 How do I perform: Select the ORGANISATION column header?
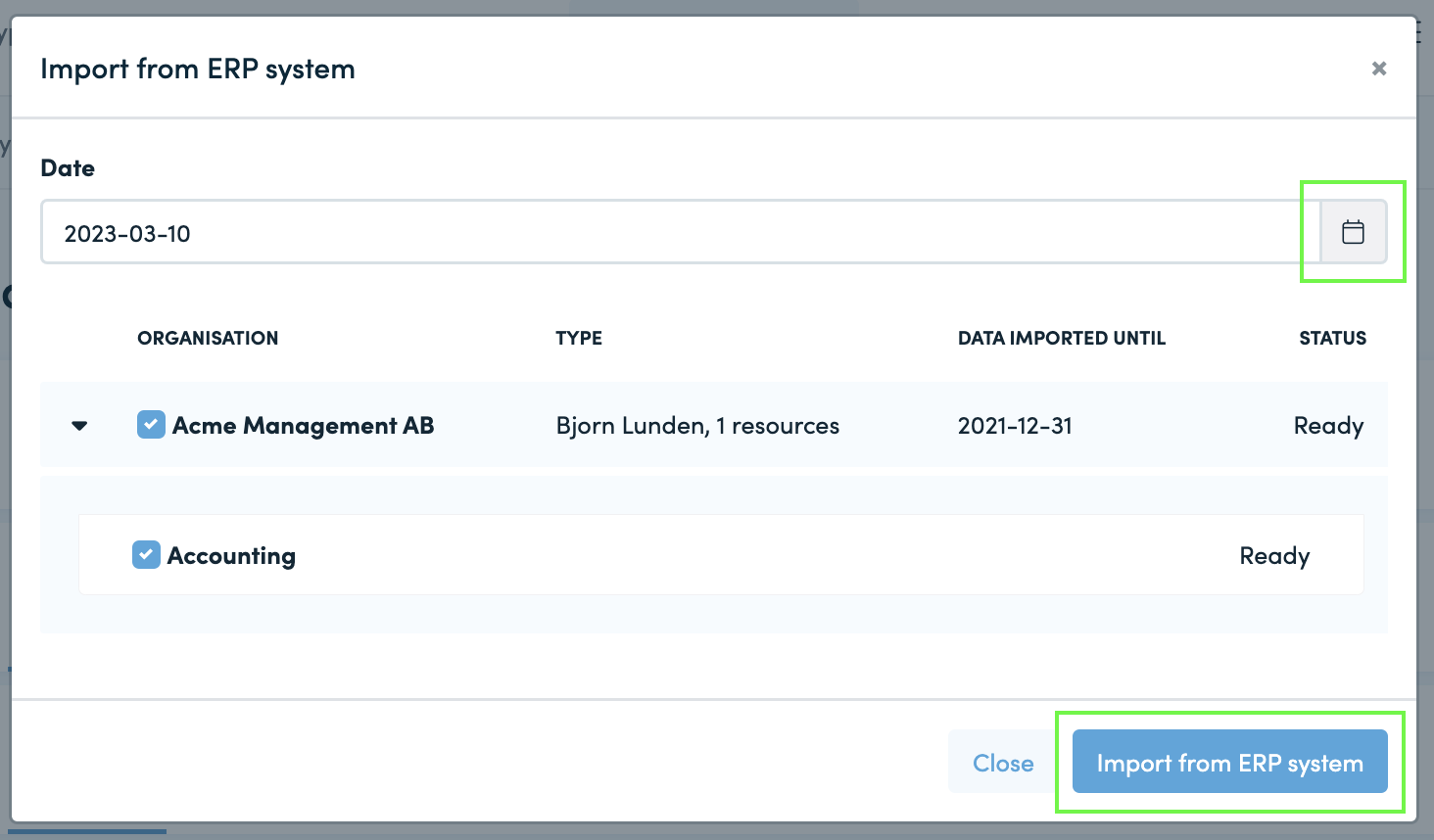click(208, 338)
